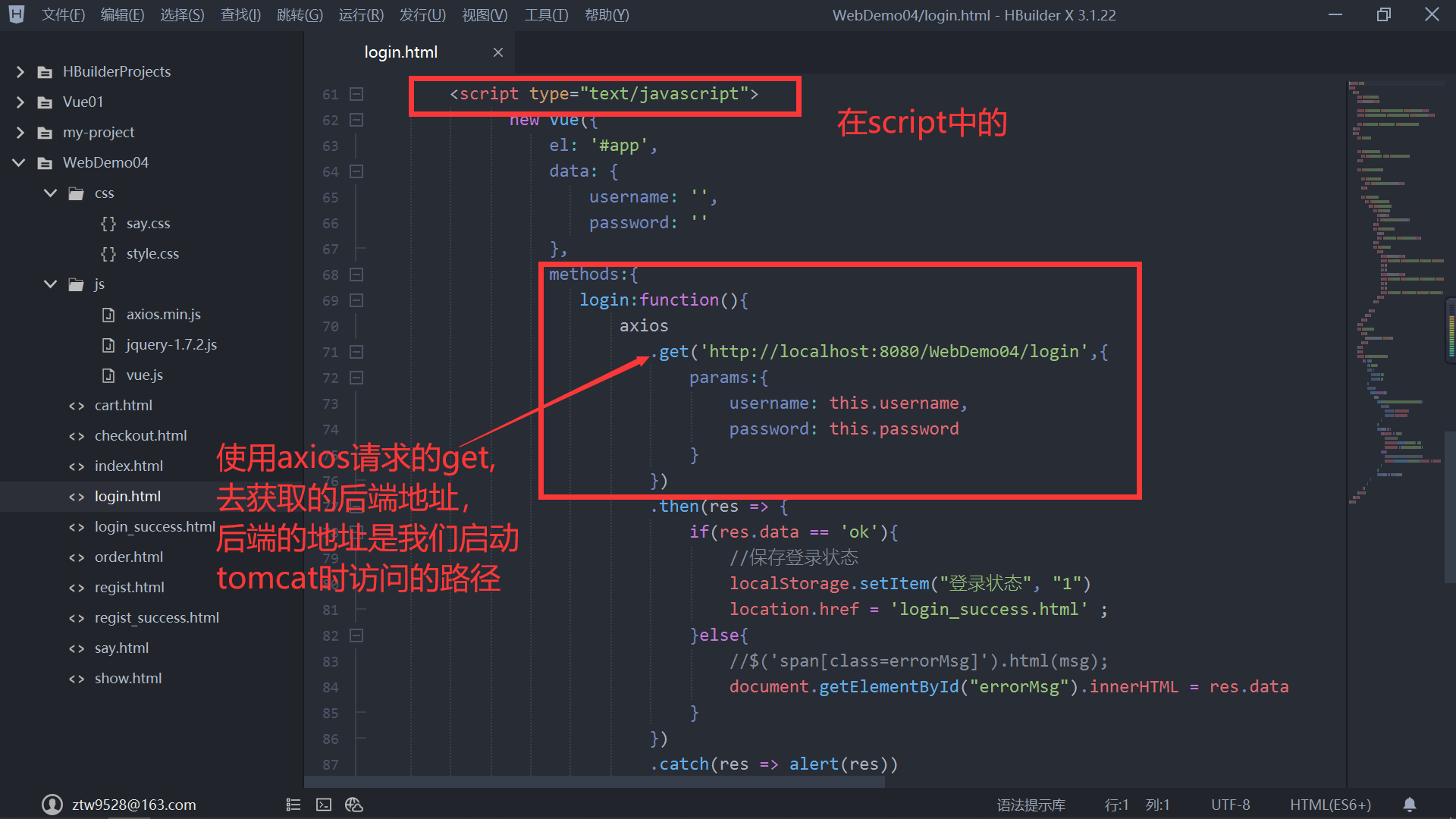Click the js folder icon

[76, 284]
